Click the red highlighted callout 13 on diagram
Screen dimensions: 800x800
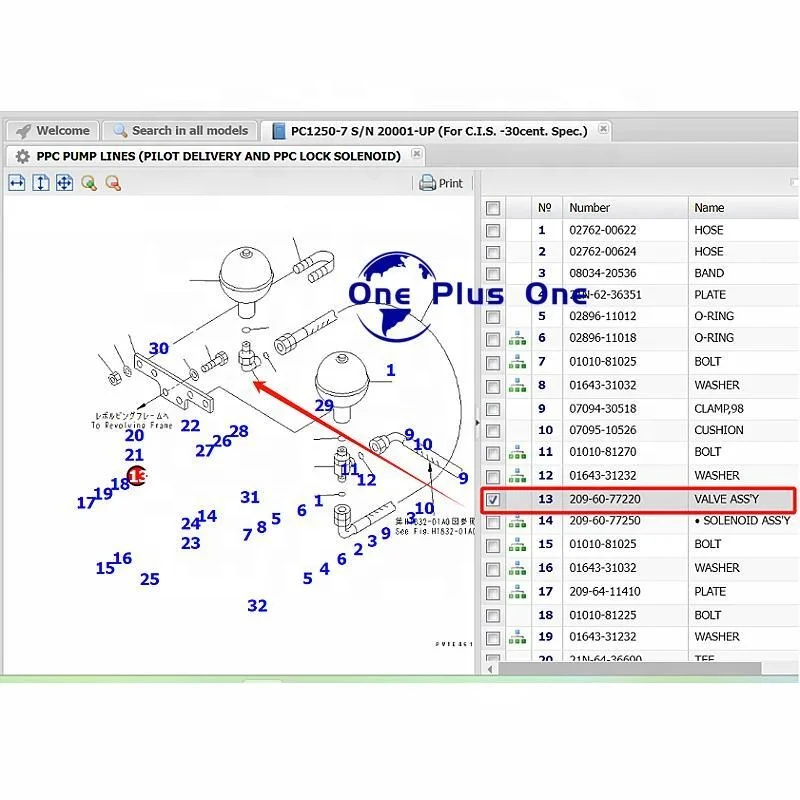[x=137, y=476]
